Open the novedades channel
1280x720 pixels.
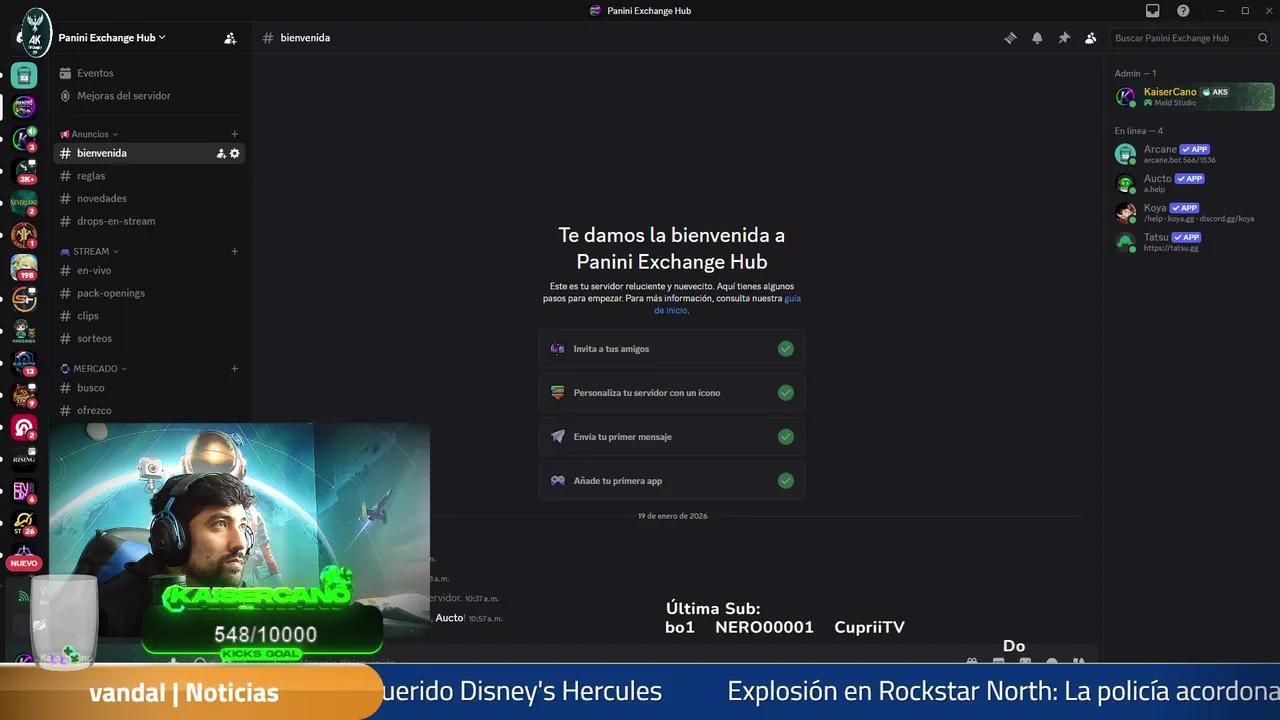(x=149, y=198)
